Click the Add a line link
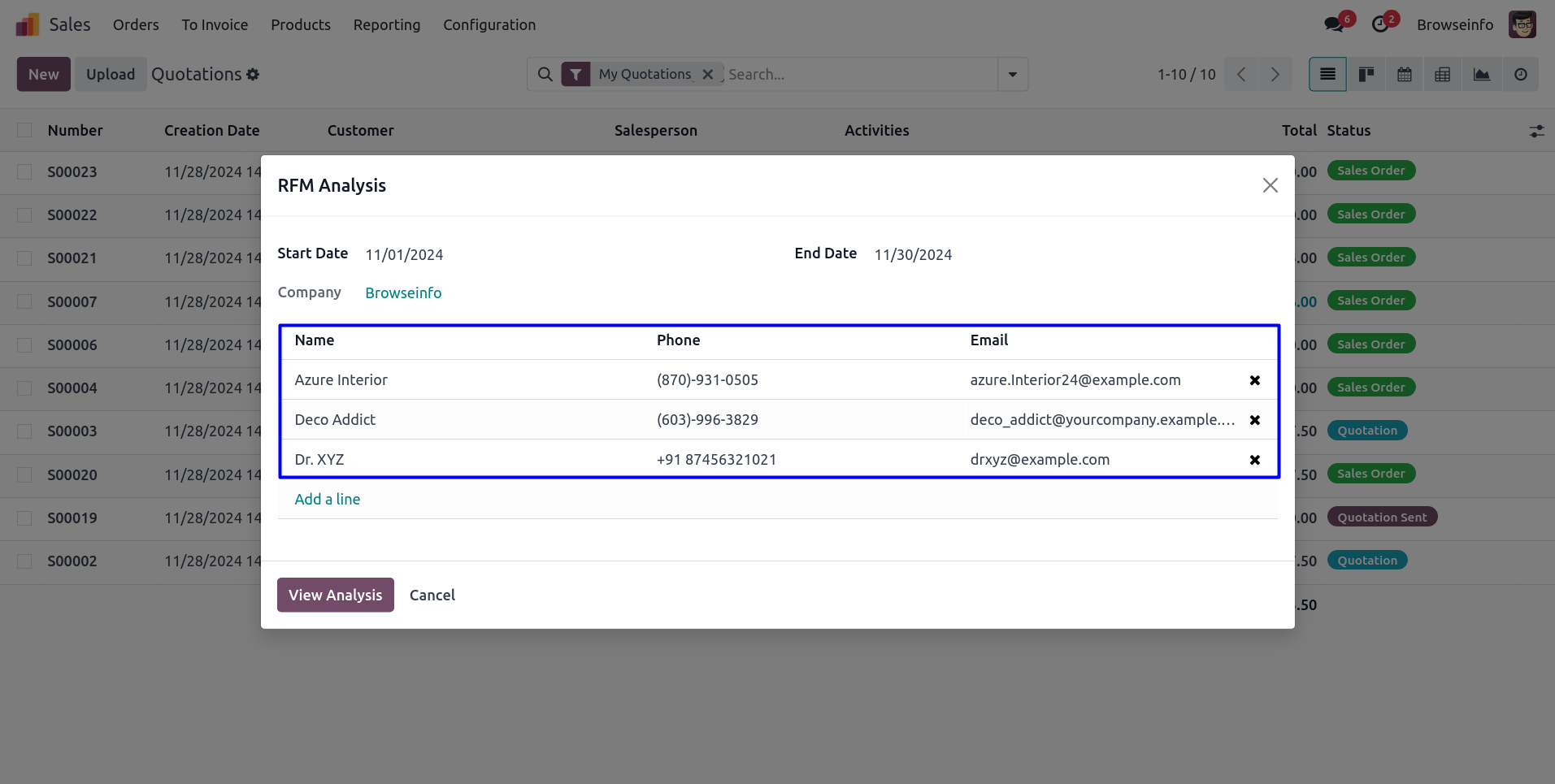 click(x=327, y=500)
